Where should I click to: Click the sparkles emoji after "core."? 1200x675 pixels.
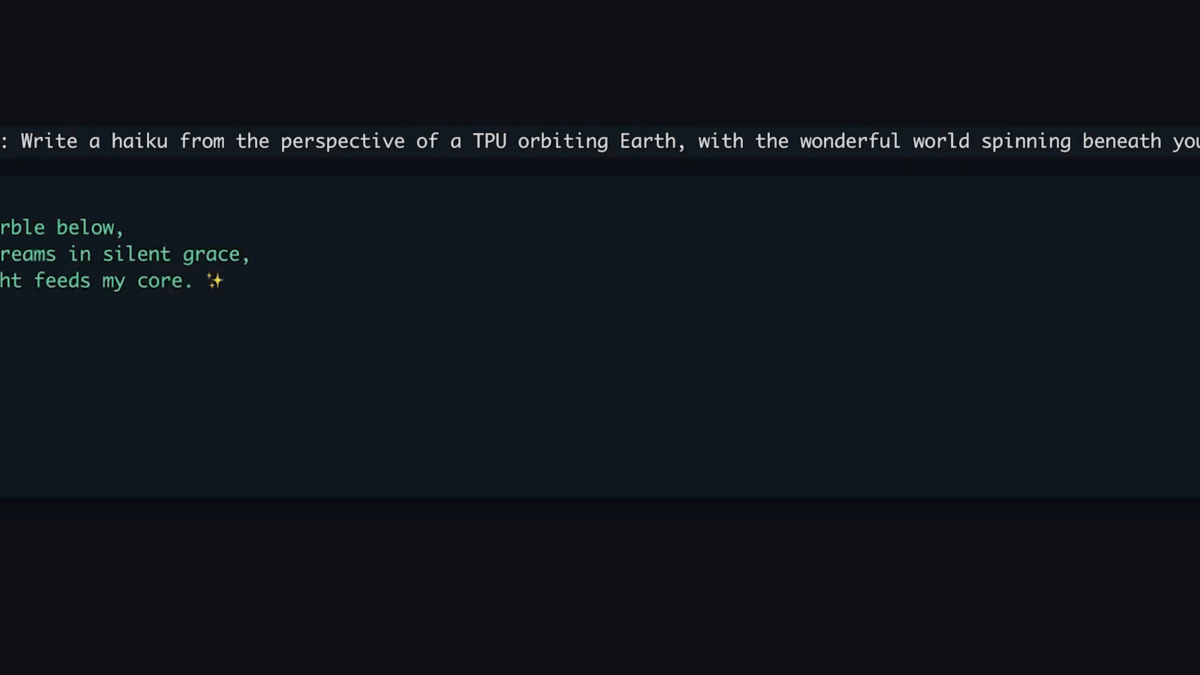tap(214, 281)
